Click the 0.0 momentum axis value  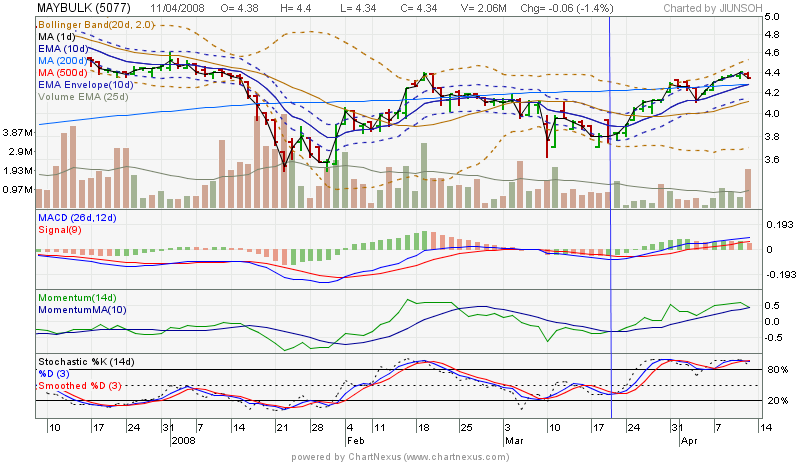(x=772, y=322)
